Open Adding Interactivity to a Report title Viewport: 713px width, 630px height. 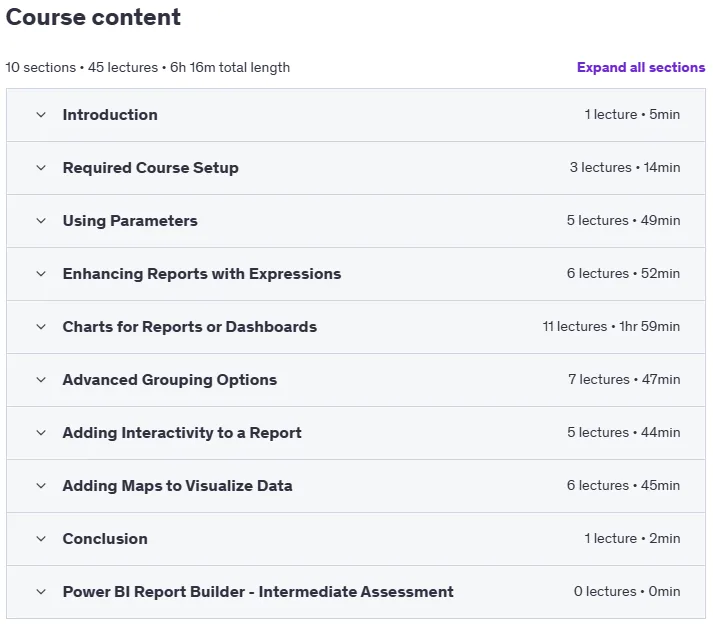coord(182,433)
